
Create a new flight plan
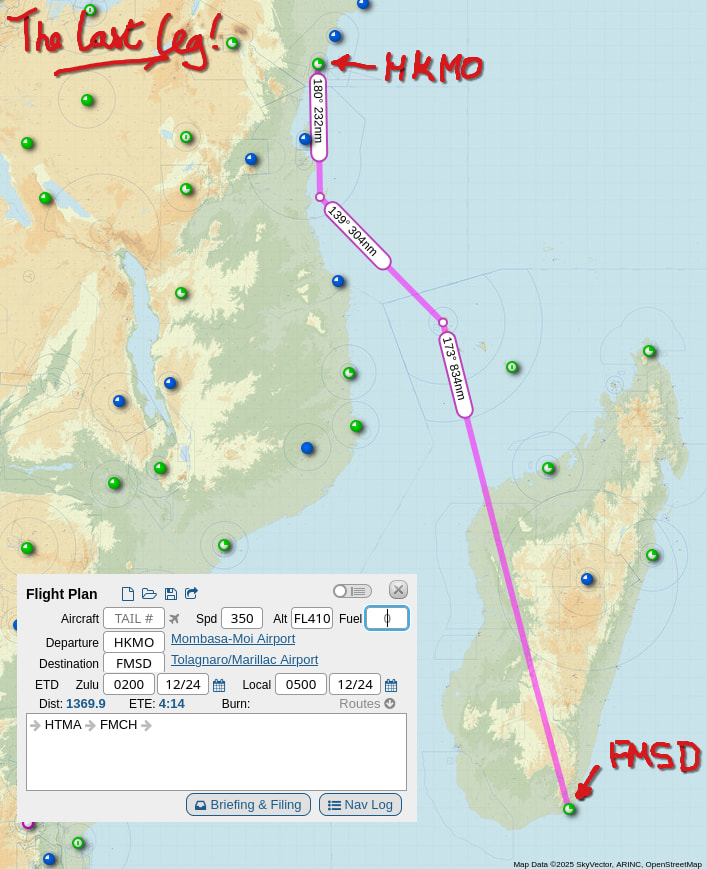pos(128,594)
